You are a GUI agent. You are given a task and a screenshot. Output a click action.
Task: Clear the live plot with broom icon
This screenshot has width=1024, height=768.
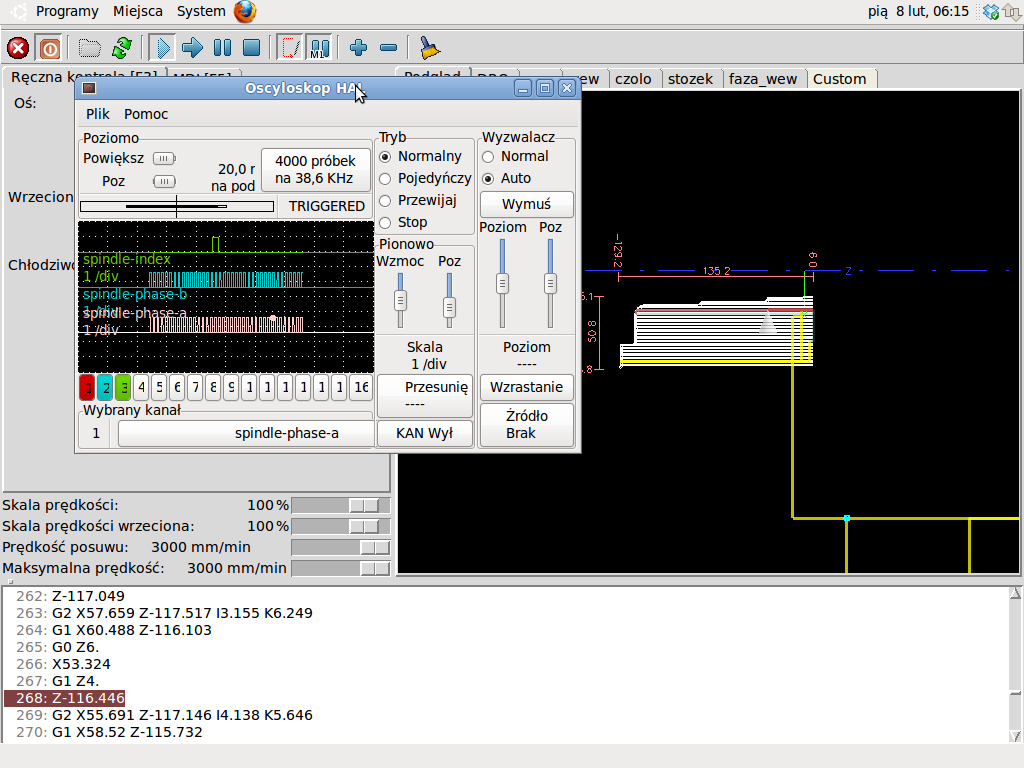(429, 48)
